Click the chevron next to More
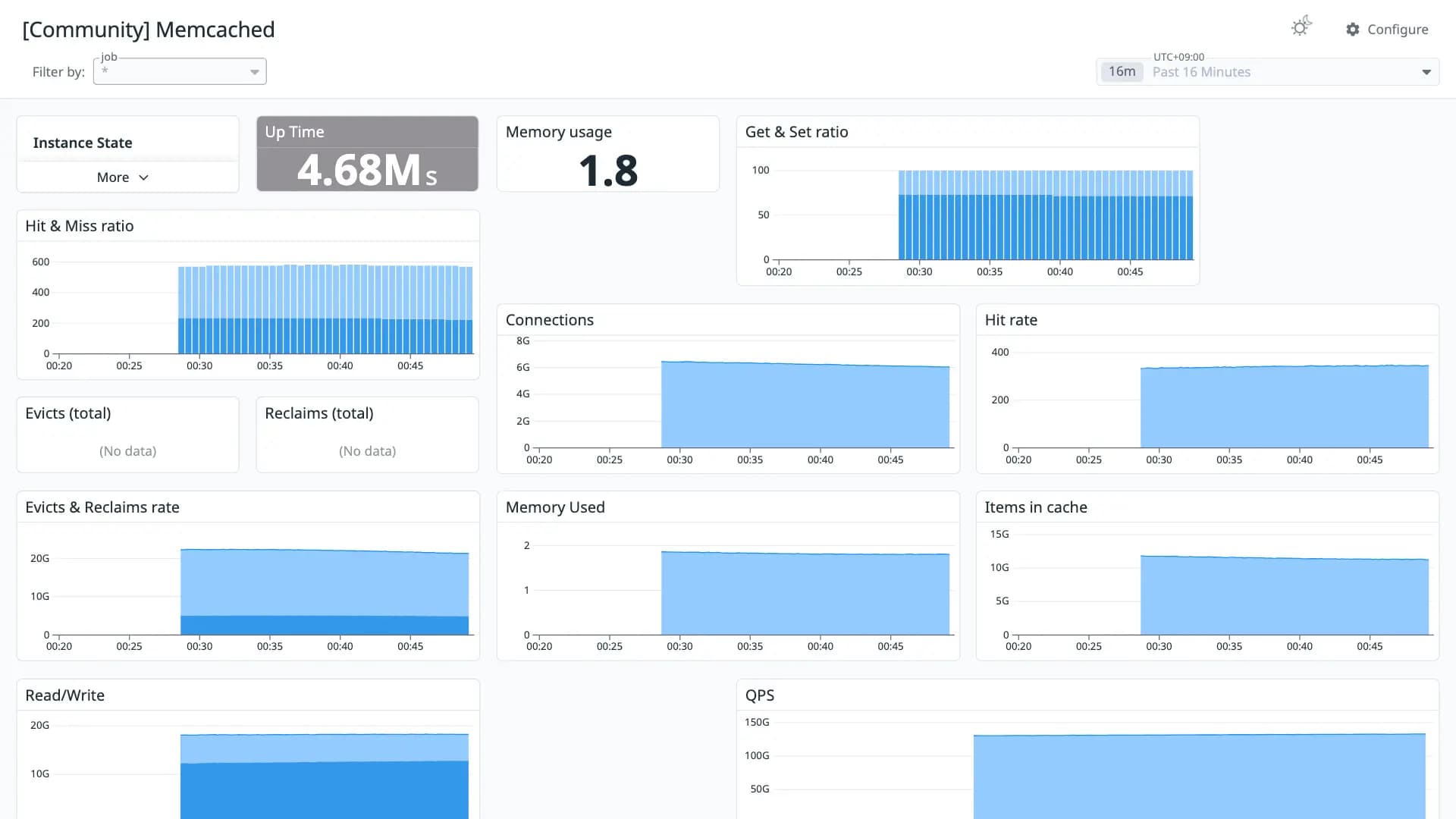Screen dimensions: 1456x819 [x=143, y=177]
